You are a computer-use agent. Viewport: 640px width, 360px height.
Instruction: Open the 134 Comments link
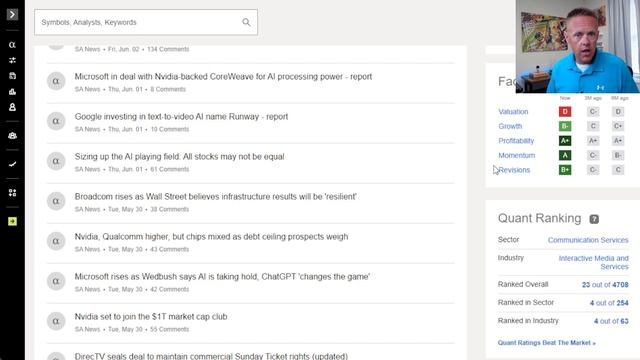coord(168,49)
